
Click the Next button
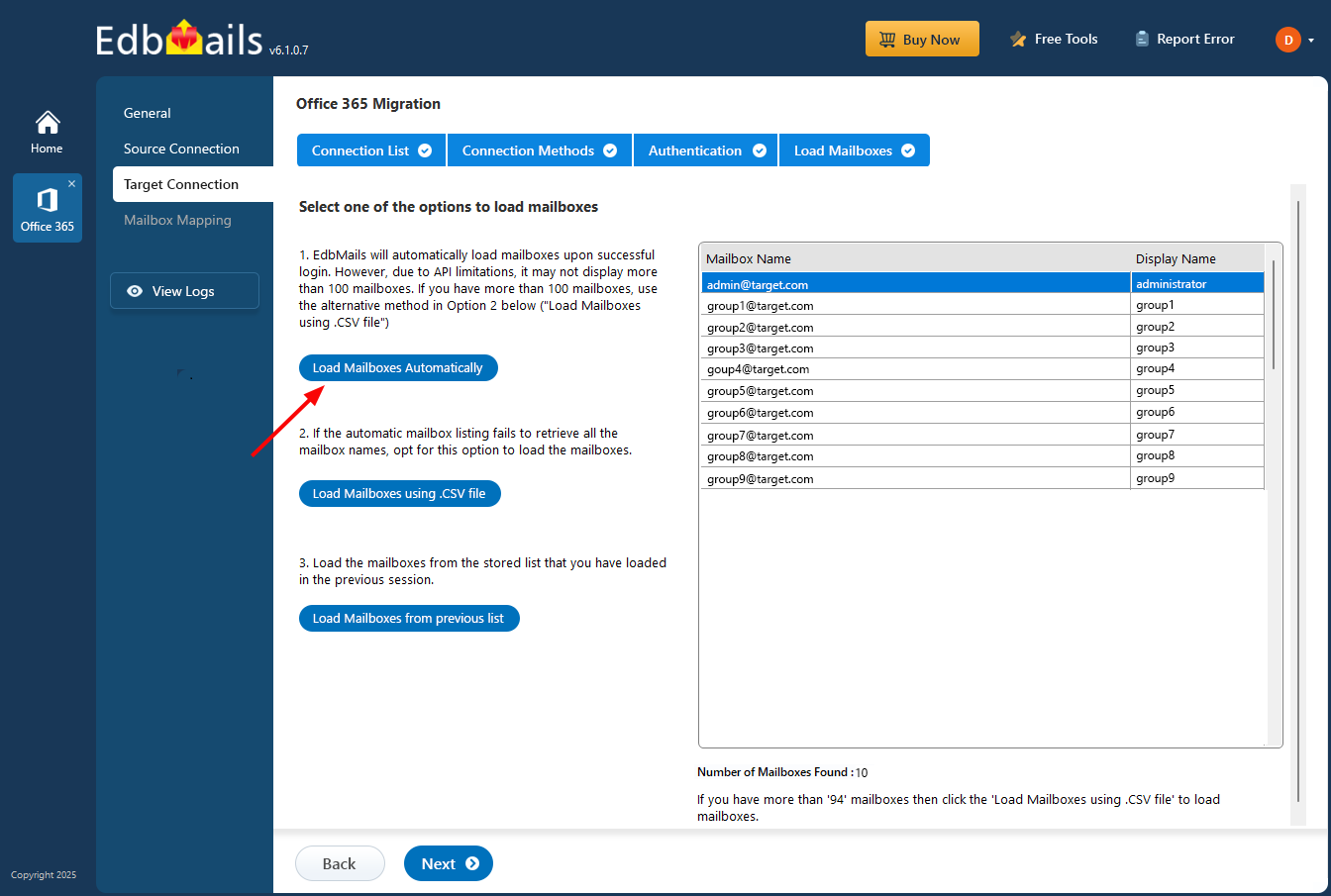[449, 863]
